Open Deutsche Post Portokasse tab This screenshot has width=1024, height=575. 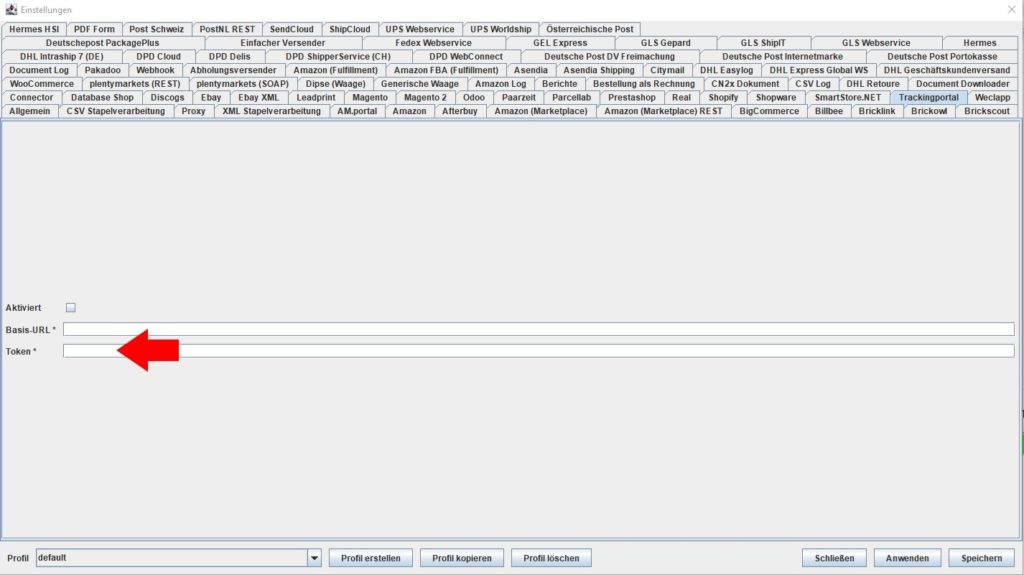point(942,57)
